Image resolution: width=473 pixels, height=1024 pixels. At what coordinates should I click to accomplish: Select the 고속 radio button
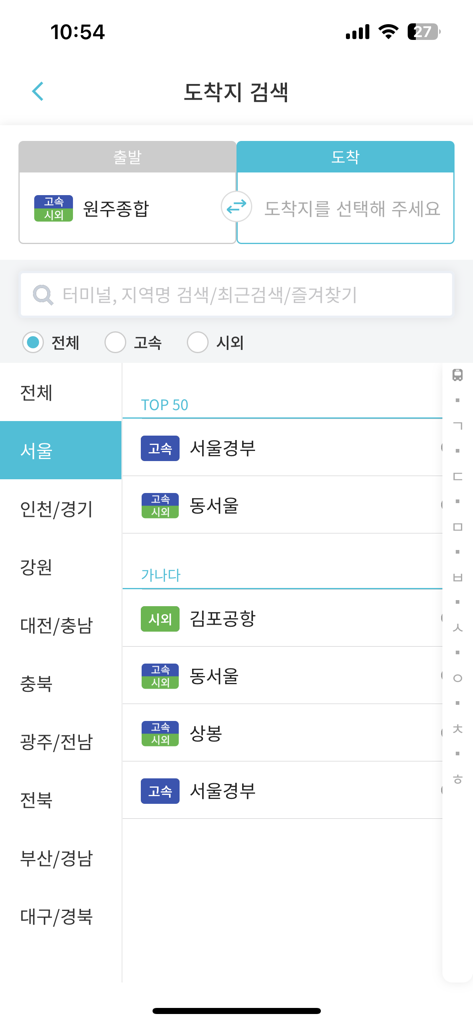115,342
